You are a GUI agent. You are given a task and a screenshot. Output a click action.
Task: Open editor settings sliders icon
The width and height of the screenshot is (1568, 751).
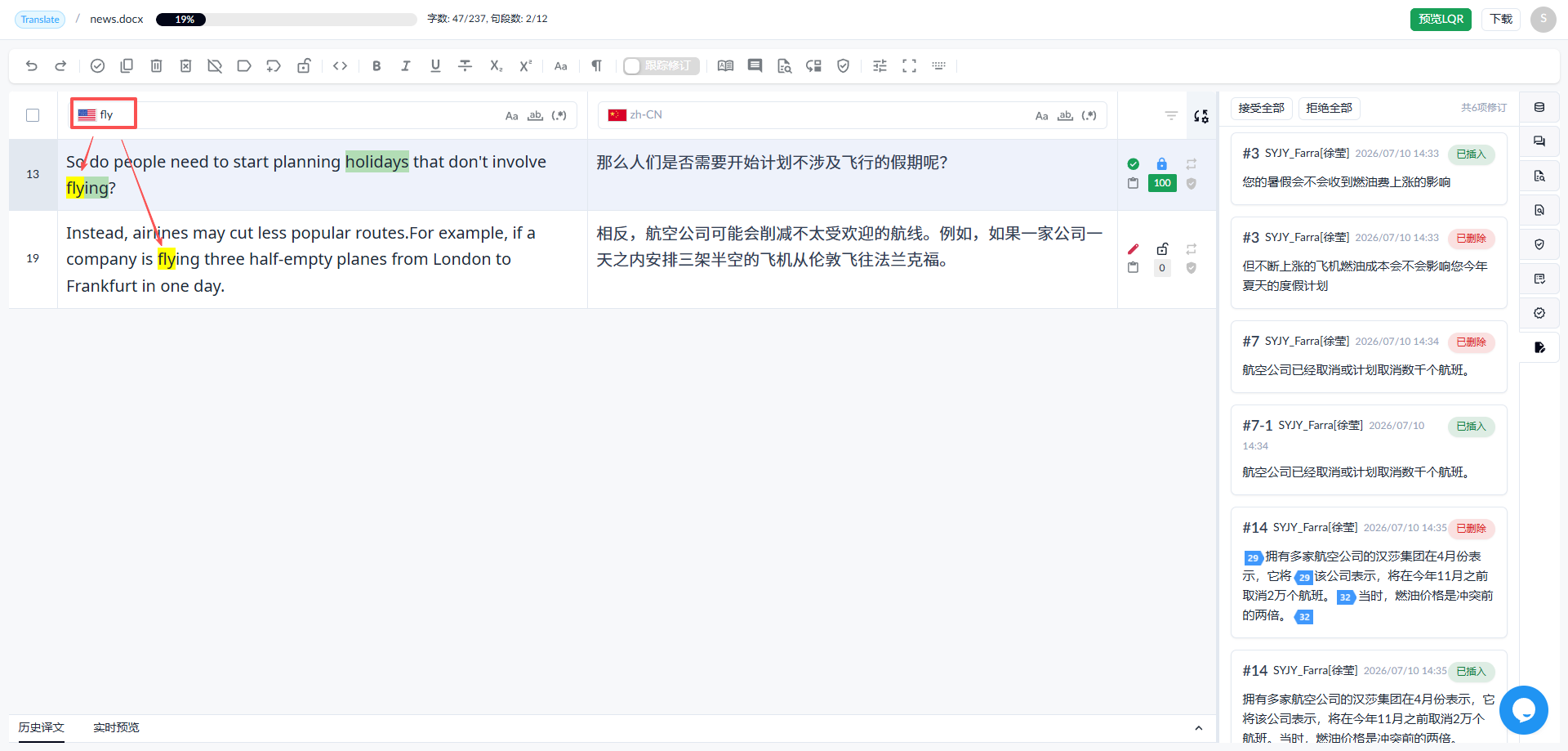coord(880,66)
